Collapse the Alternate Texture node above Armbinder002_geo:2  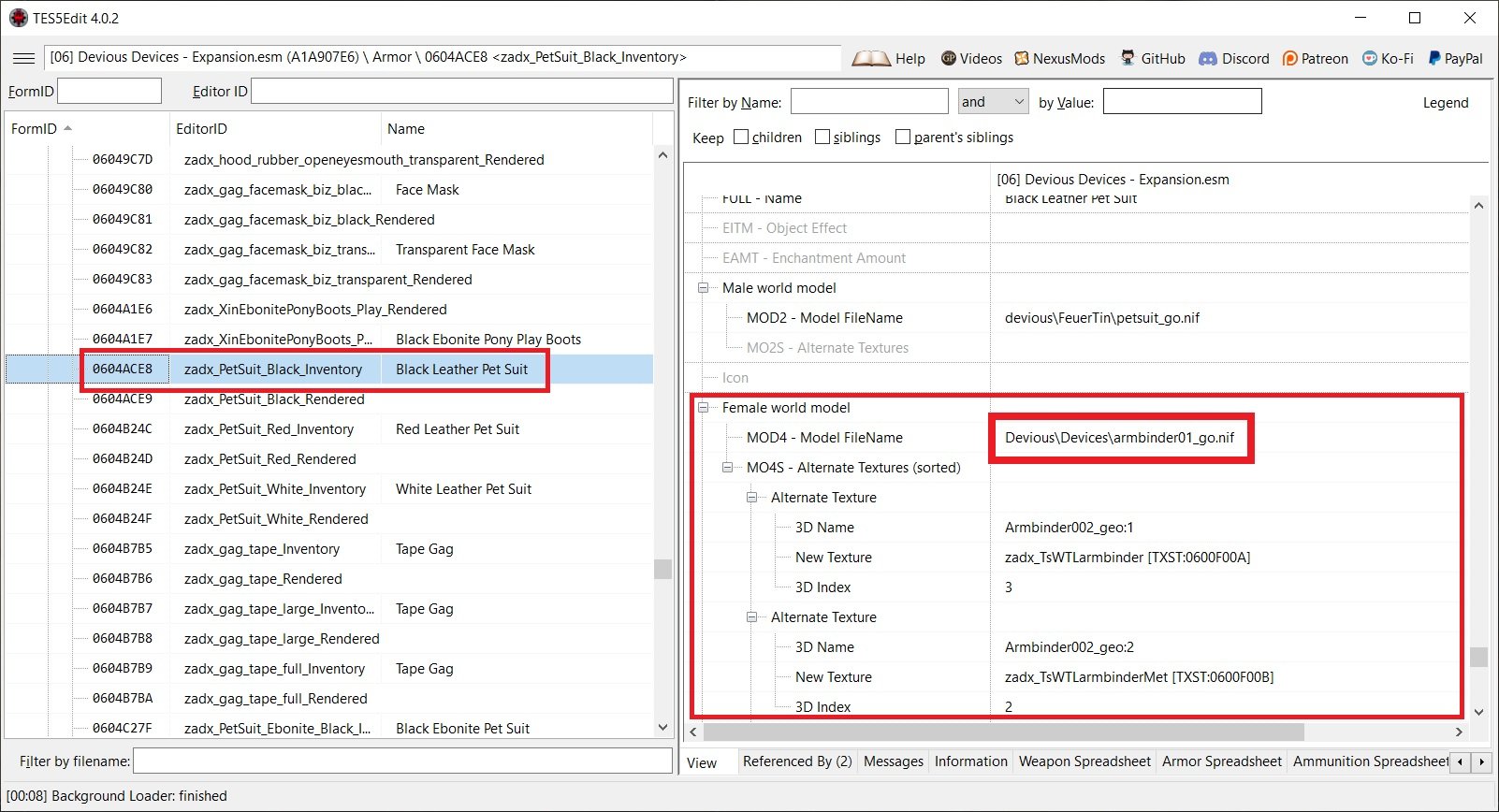(751, 617)
